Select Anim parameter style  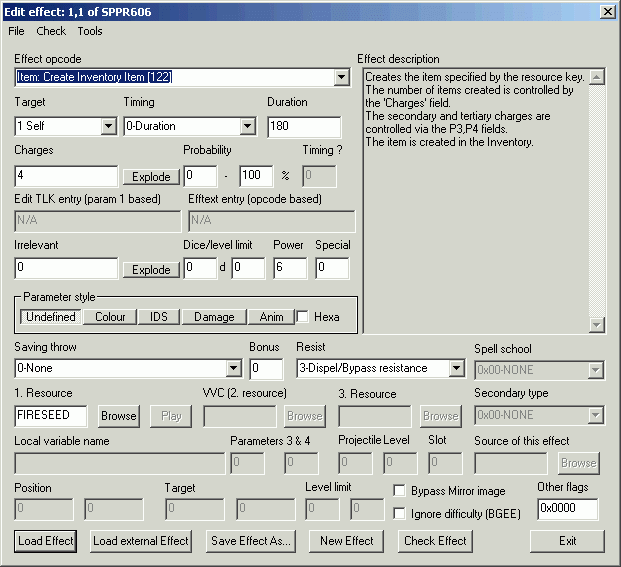[271, 317]
